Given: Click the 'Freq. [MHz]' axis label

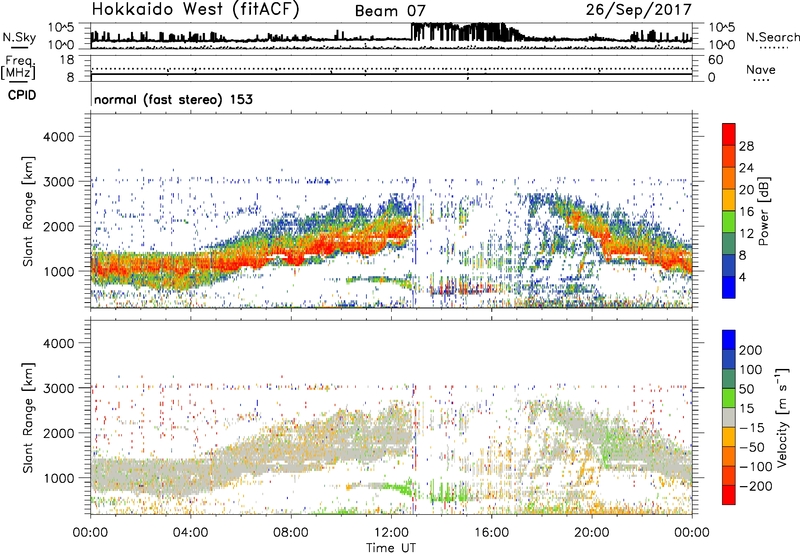Looking at the screenshot, I should point(18,67).
